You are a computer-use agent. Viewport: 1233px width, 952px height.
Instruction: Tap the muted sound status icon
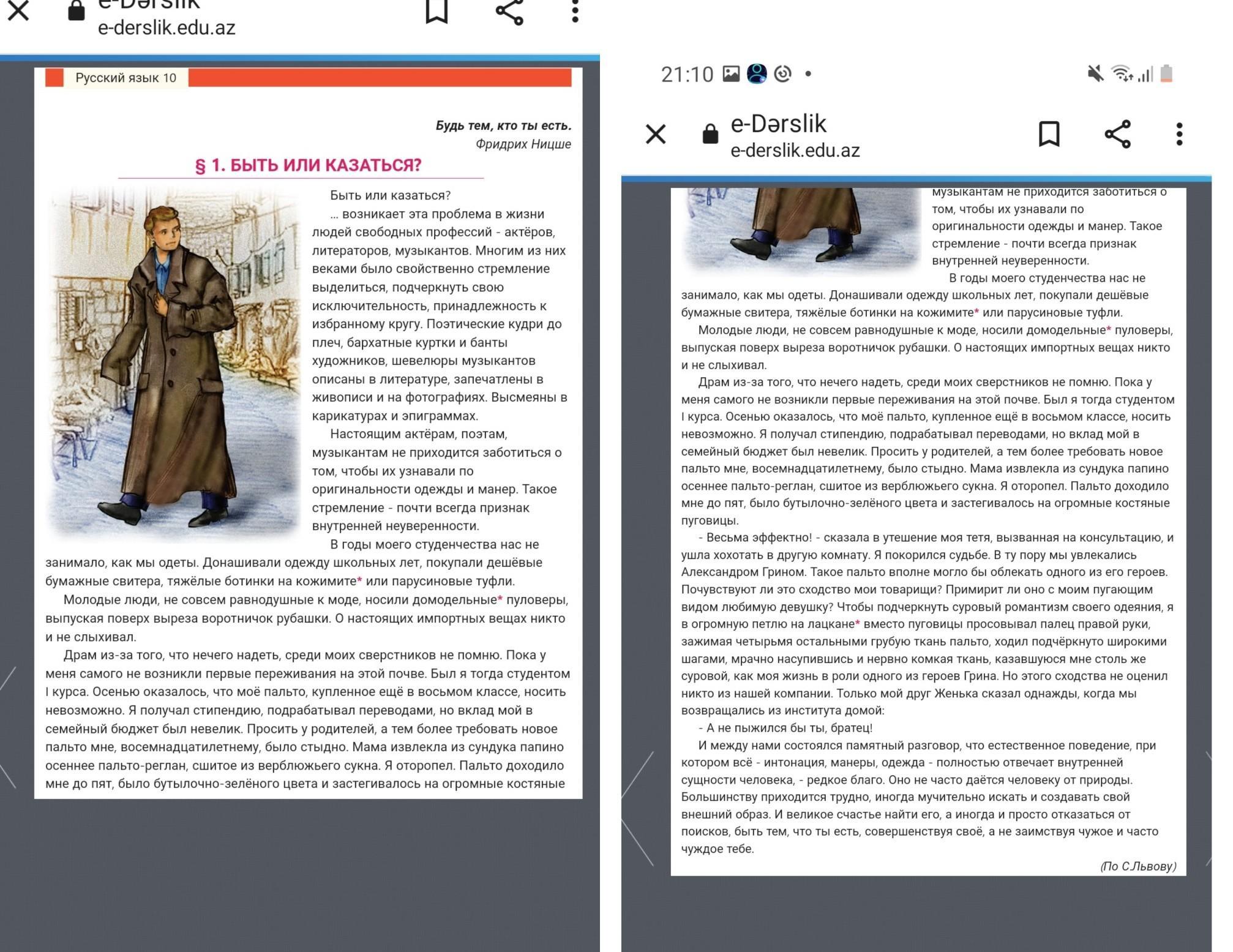click(1095, 74)
